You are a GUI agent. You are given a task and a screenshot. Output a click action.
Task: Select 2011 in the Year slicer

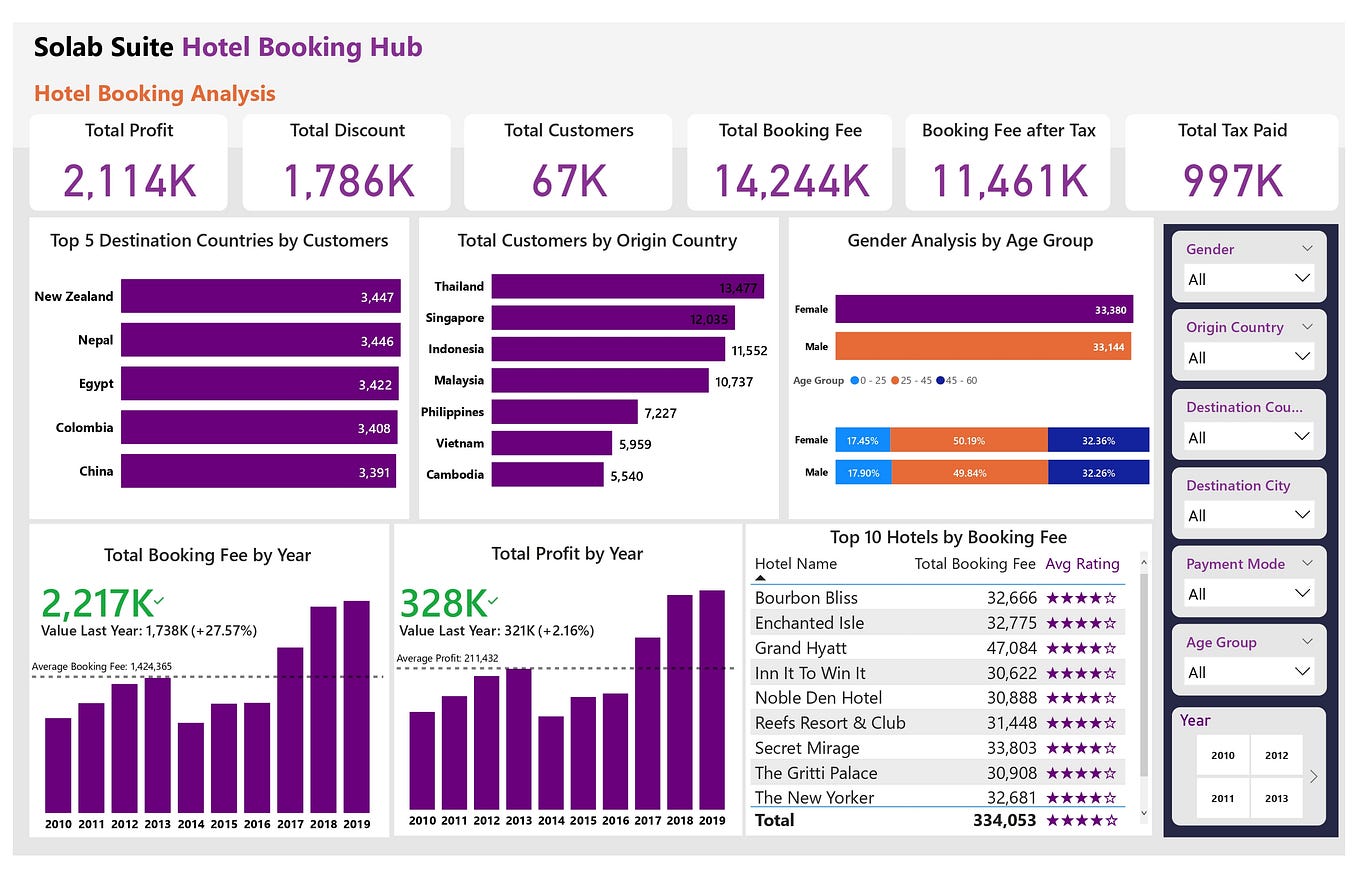pos(1222,798)
